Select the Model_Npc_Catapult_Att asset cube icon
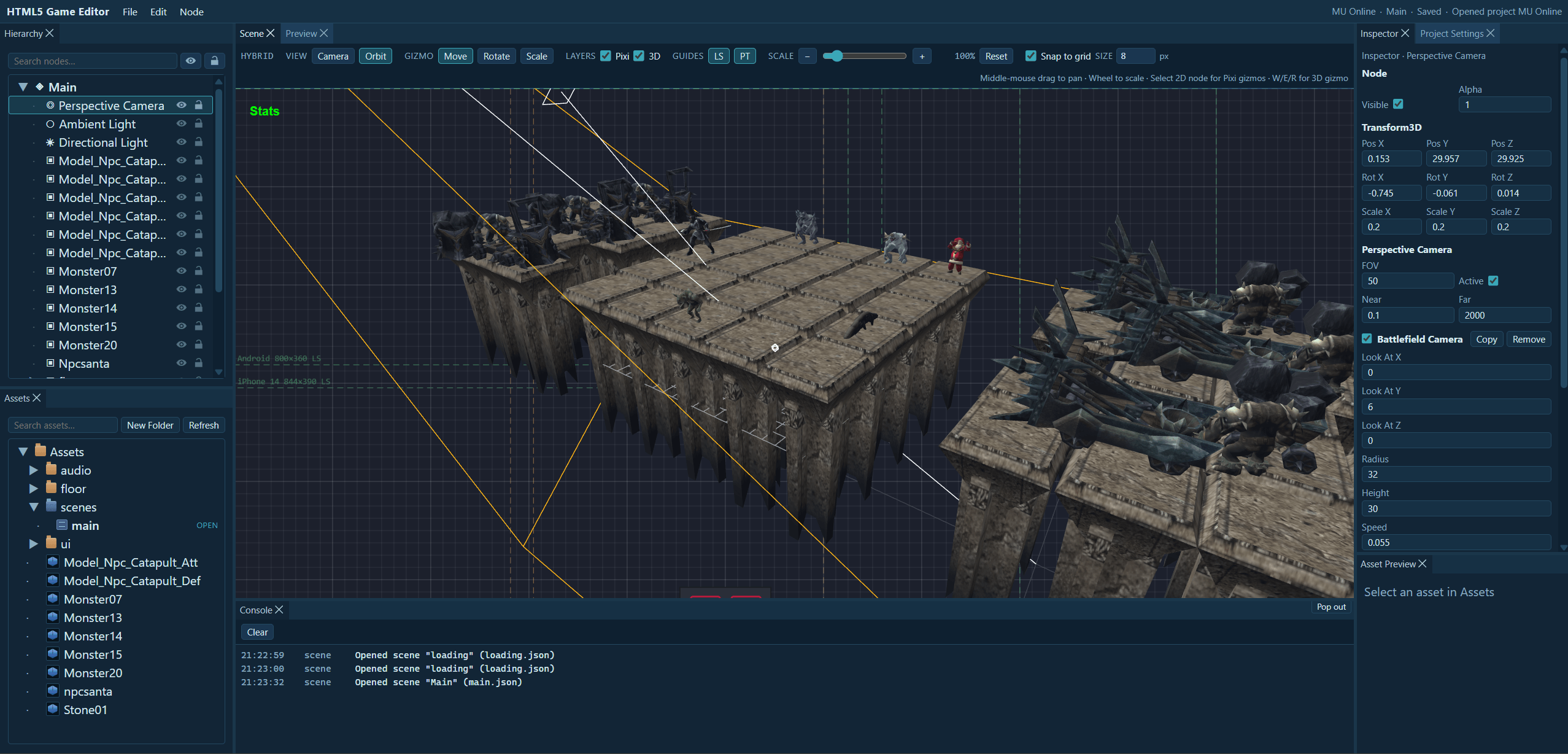 pyautogui.click(x=53, y=562)
